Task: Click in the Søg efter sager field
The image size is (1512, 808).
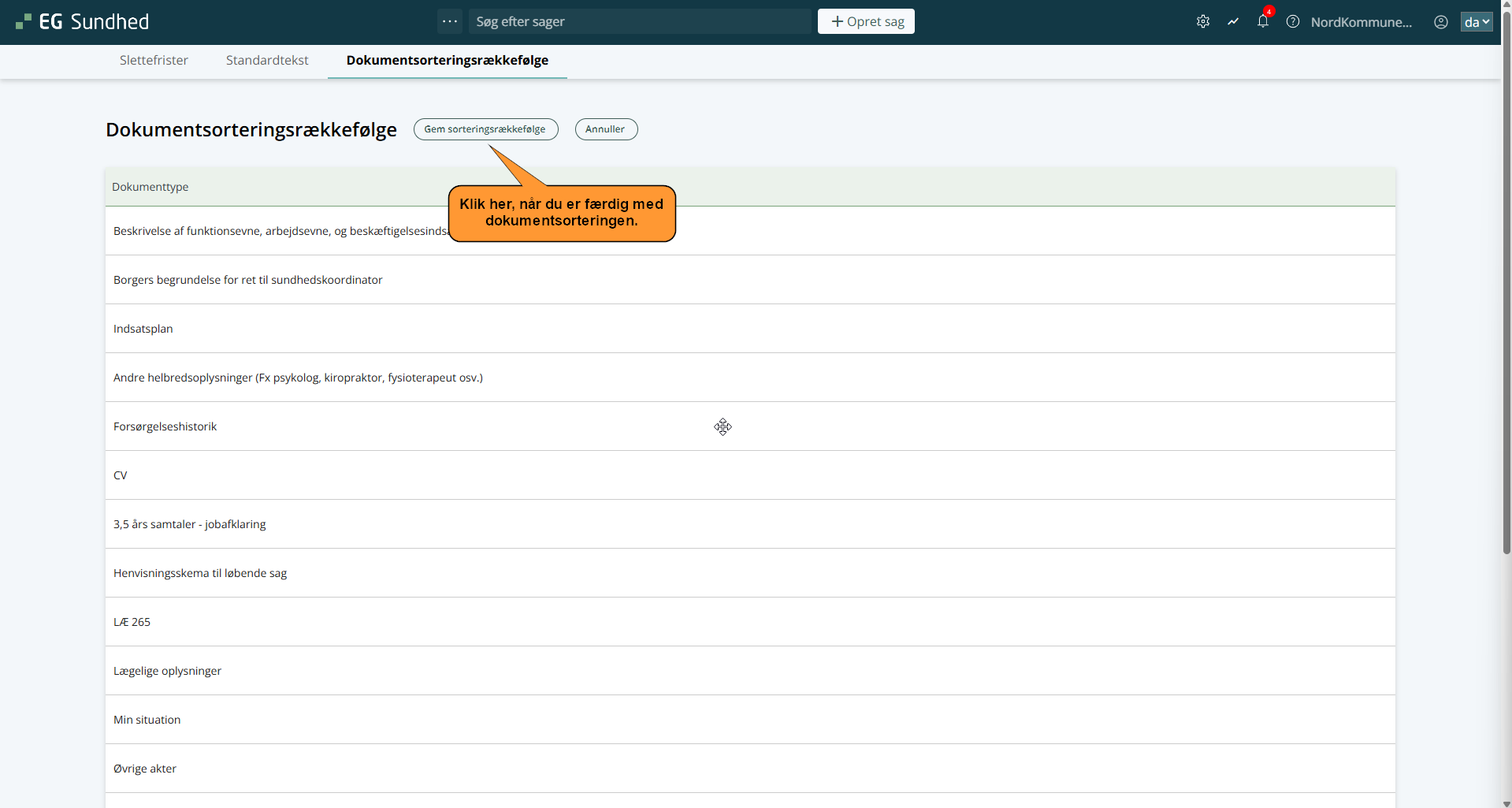Action: pos(639,21)
